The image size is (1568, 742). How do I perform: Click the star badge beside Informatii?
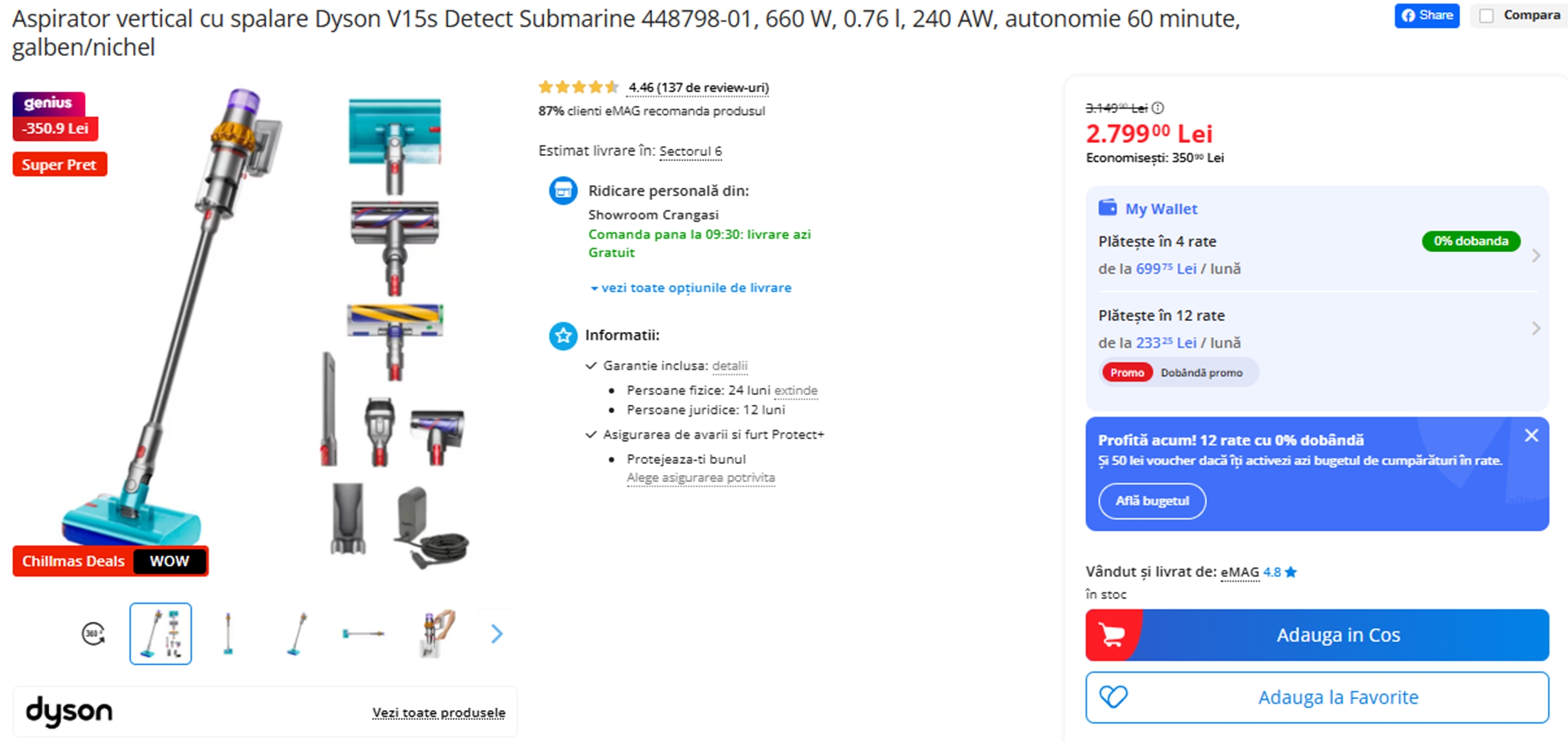coord(563,336)
